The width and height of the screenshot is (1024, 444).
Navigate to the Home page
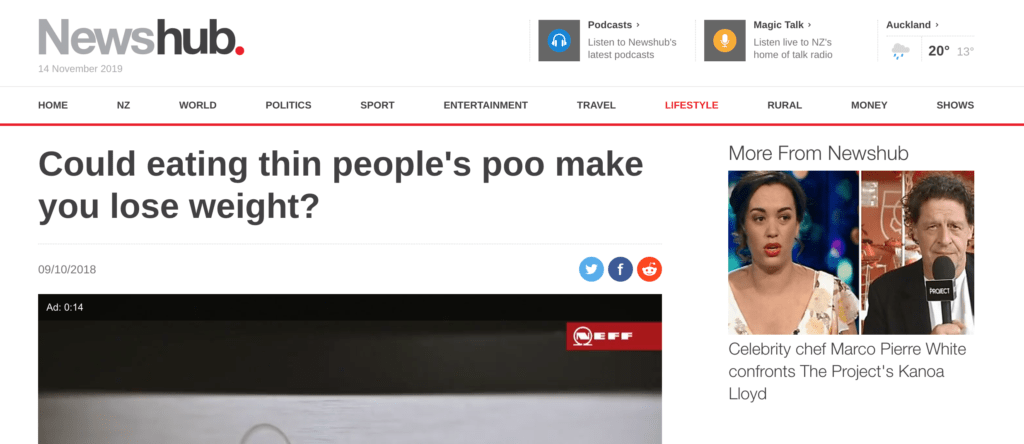pyautogui.click(x=53, y=105)
